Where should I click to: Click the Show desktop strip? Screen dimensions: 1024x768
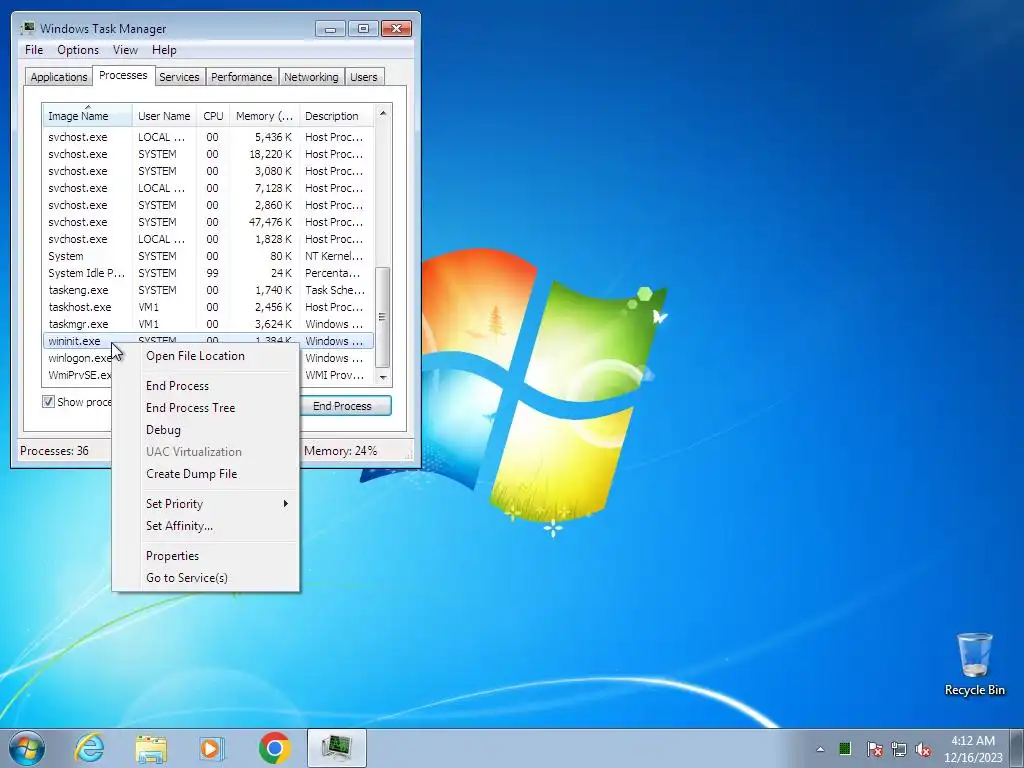1017,748
